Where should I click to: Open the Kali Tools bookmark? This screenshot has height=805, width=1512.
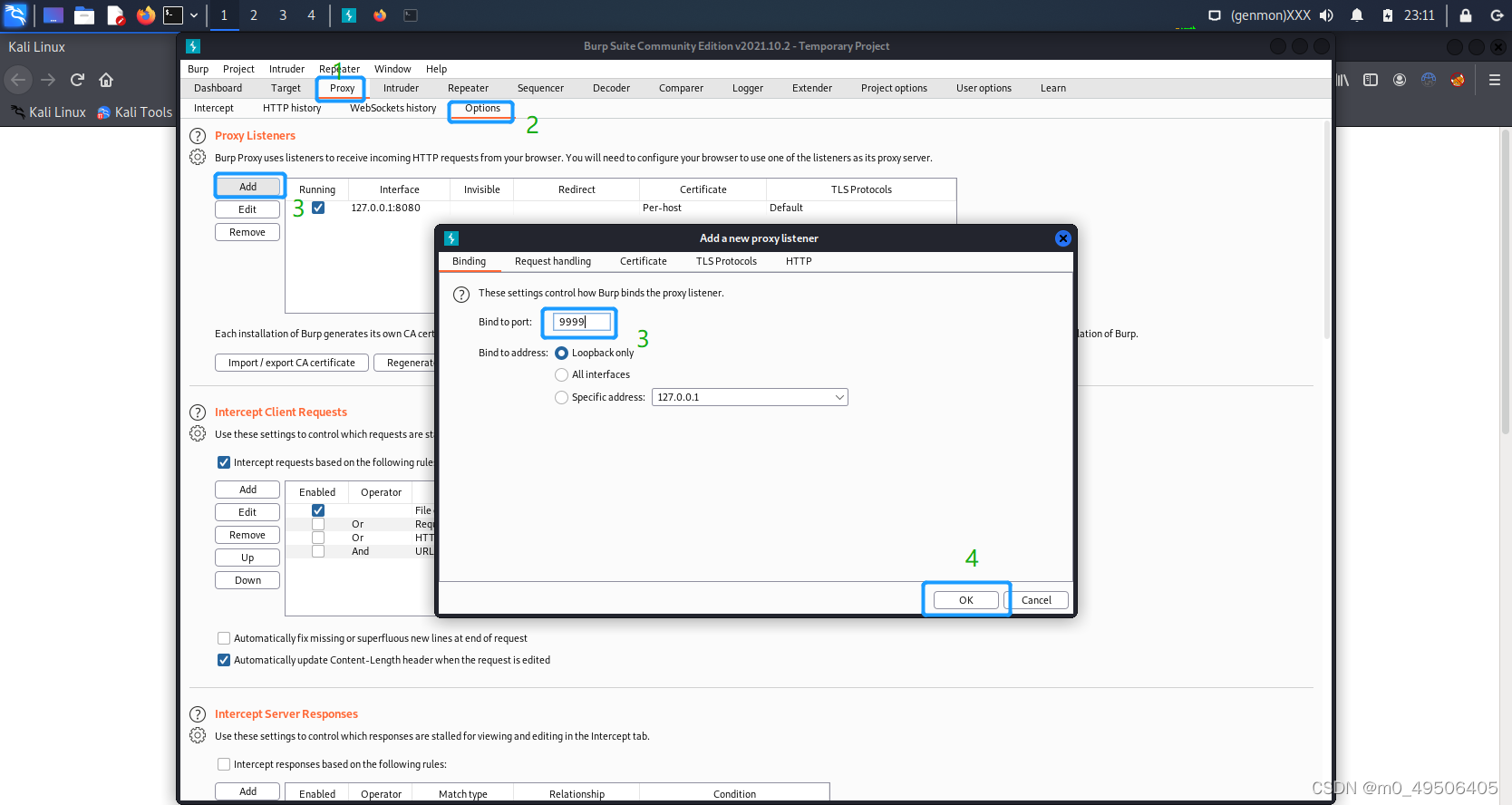tap(134, 112)
